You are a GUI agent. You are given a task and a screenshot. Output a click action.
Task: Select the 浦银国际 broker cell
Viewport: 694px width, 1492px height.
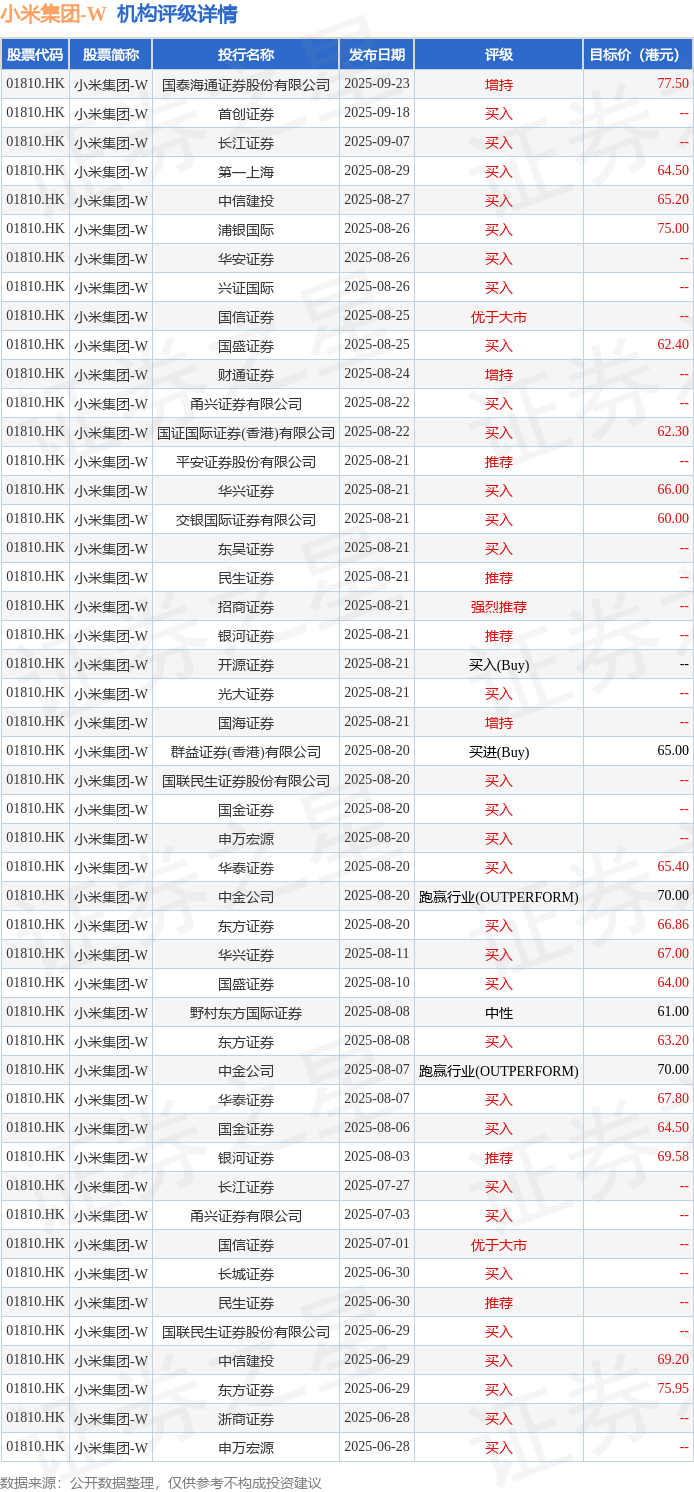coord(246,230)
